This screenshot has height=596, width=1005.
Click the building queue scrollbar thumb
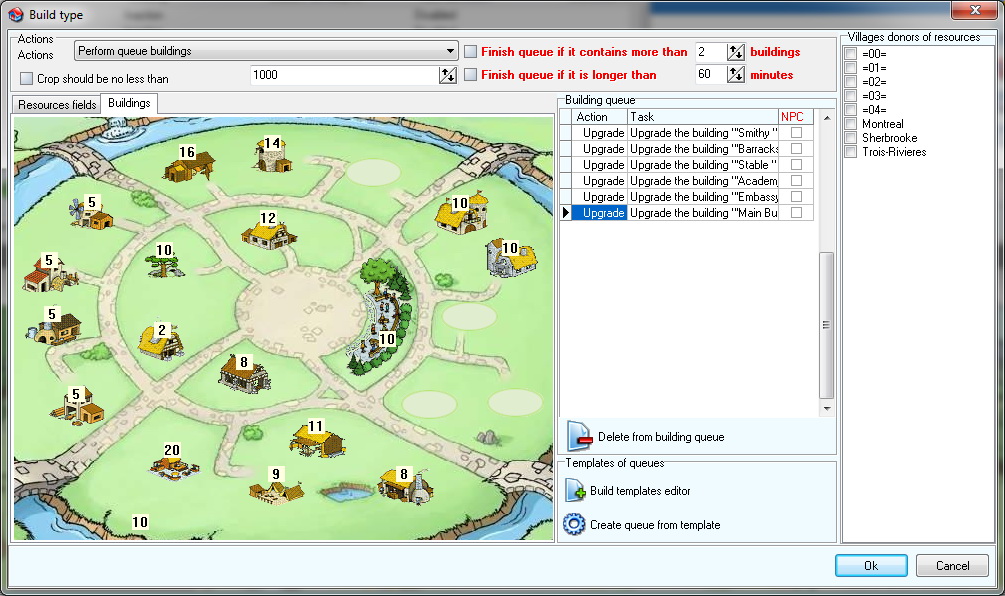[x=827, y=326]
